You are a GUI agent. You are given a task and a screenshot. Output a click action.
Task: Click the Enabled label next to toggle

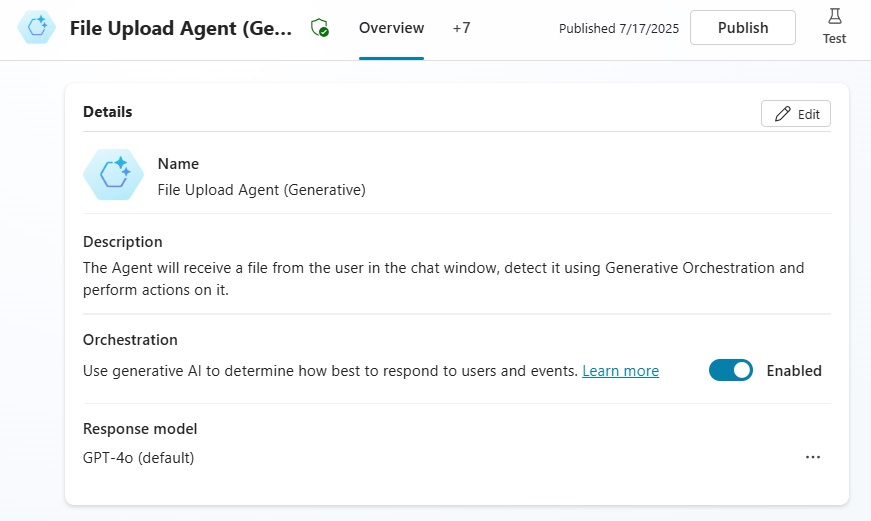pos(794,370)
